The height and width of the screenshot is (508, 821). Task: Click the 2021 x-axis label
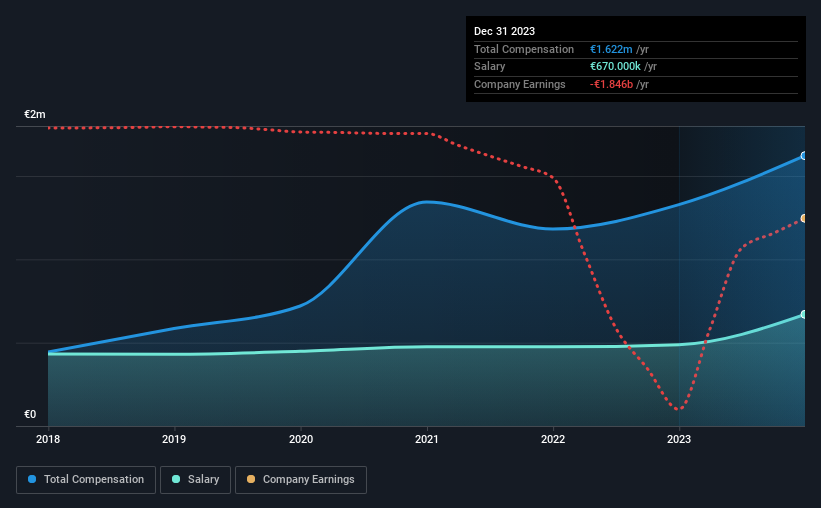click(427, 439)
